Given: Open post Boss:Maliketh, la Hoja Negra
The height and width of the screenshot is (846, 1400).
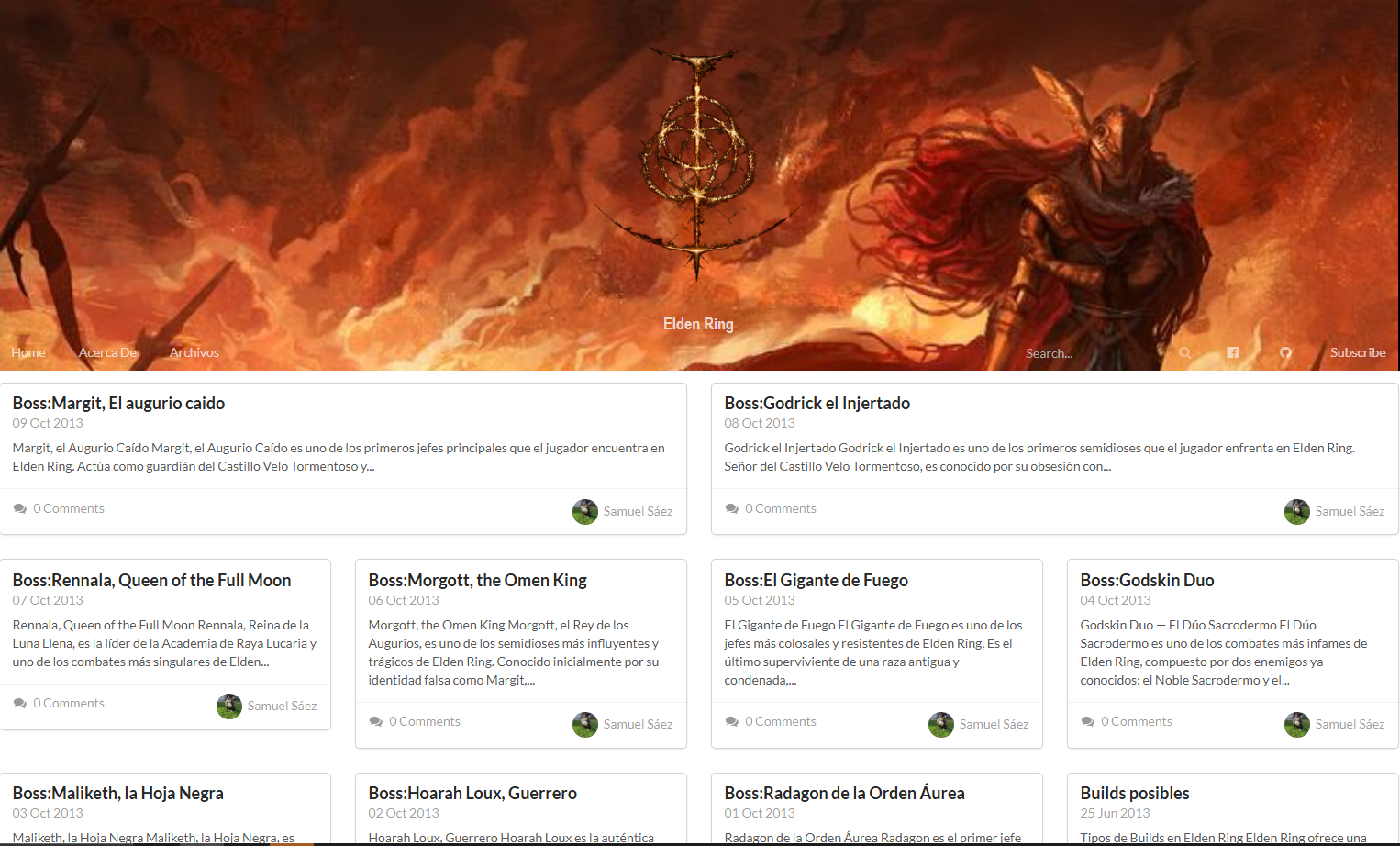Looking at the screenshot, I should (117, 793).
